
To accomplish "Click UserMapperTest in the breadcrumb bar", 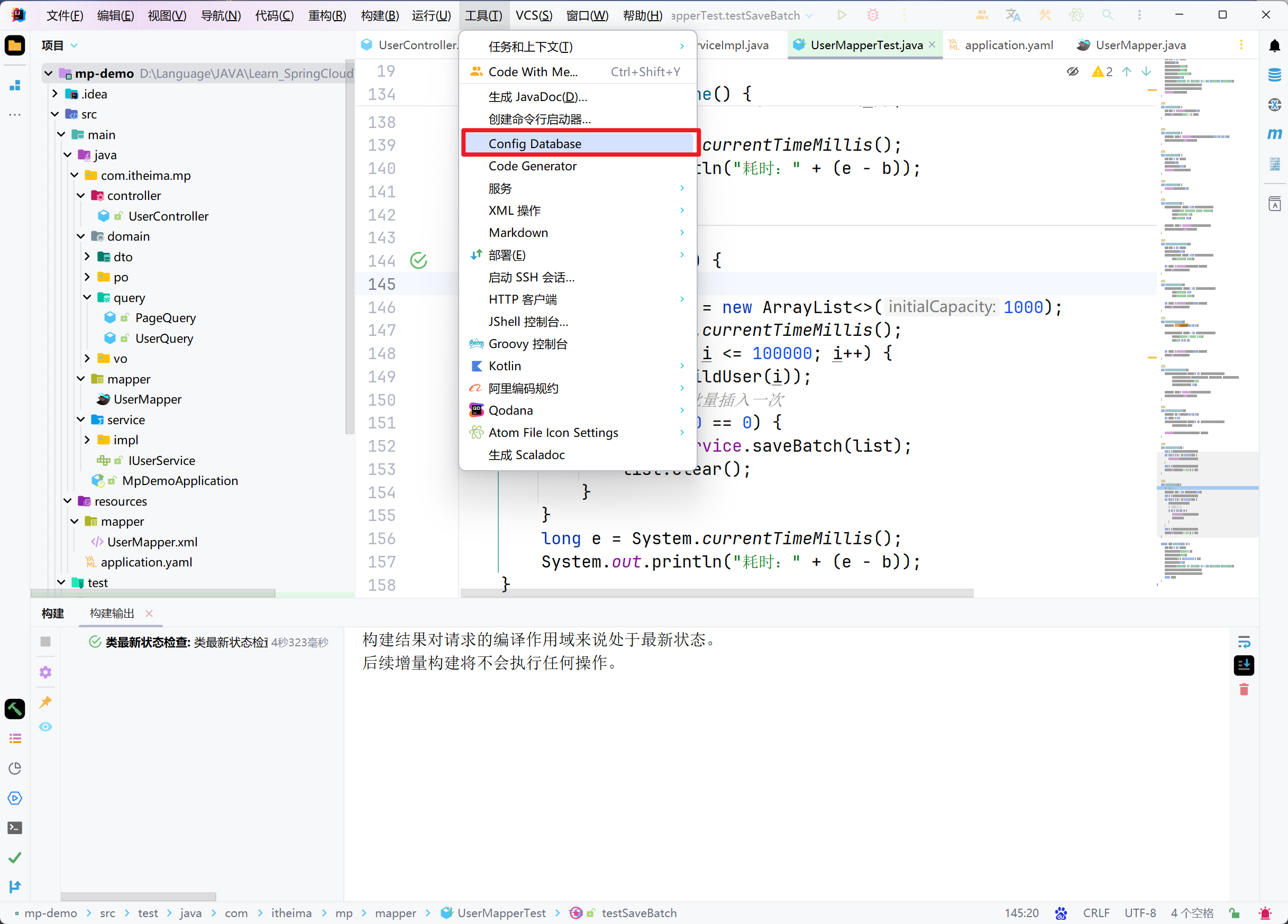I will 501,913.
